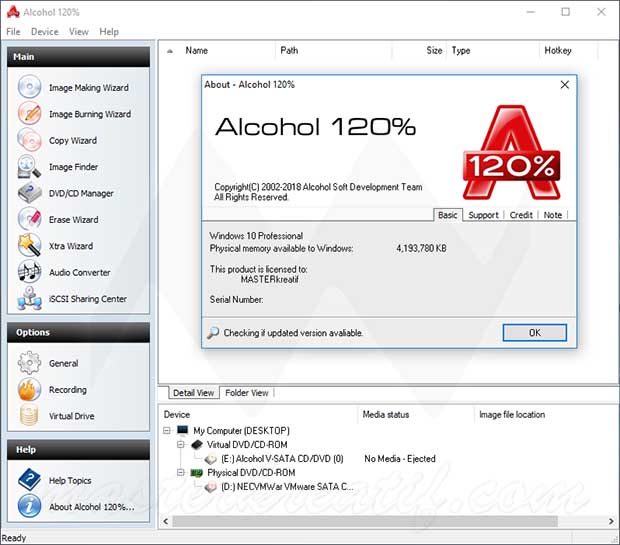Select the My Computer (DESKTOP) tree item
The height and width of the screenshot is (545, 620).
(x=241, y=430)
